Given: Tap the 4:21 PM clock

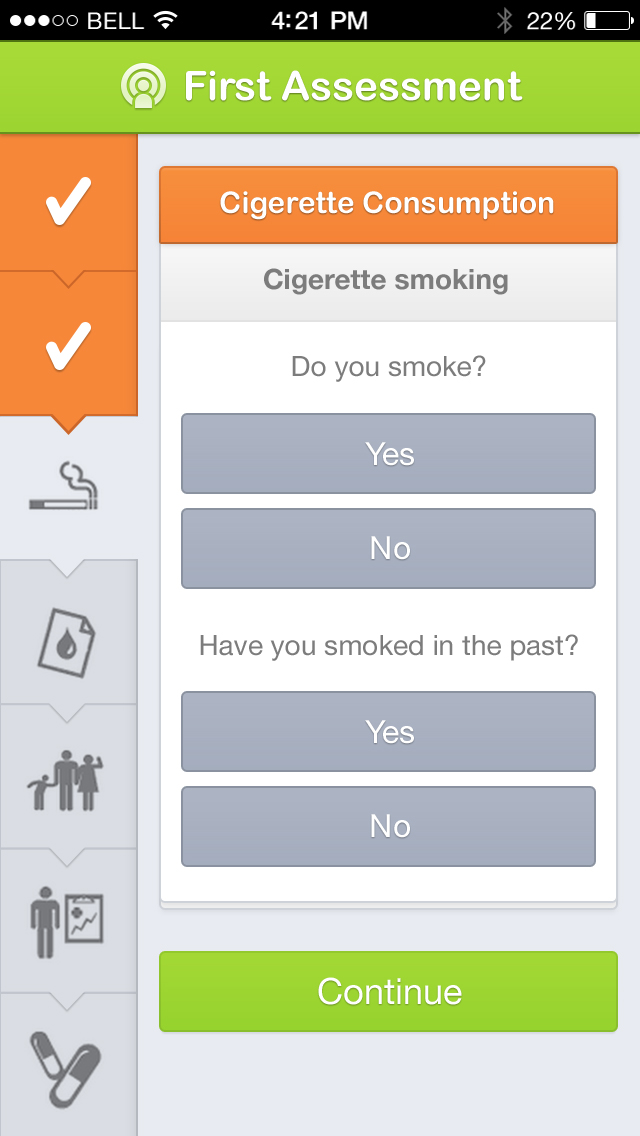Looking at the screenshot, I should [x=319, y=20].
